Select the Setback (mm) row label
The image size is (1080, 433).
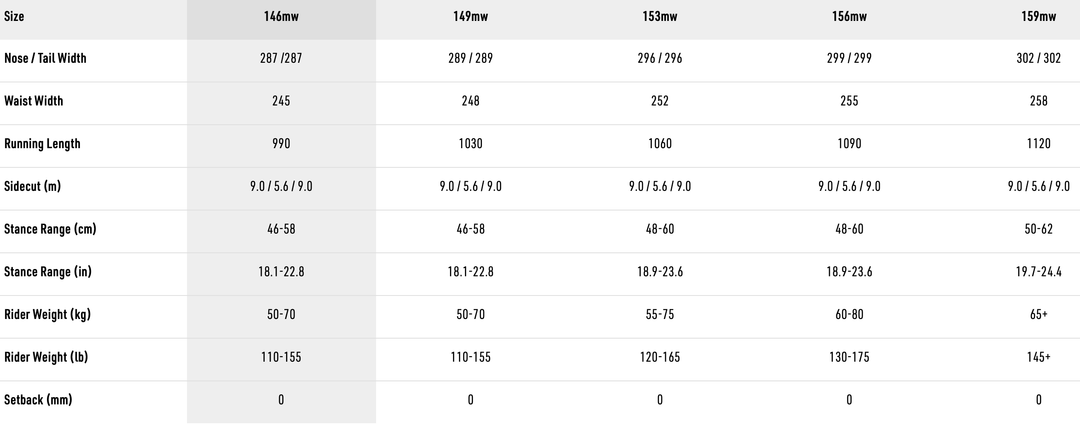[x=38, y=400]
